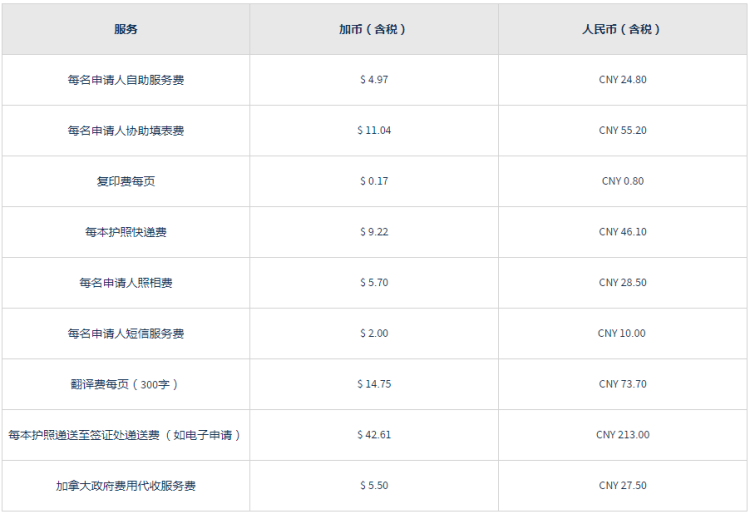
Task: Click the $ 14.75 price cell
Action: click(374, 384)
